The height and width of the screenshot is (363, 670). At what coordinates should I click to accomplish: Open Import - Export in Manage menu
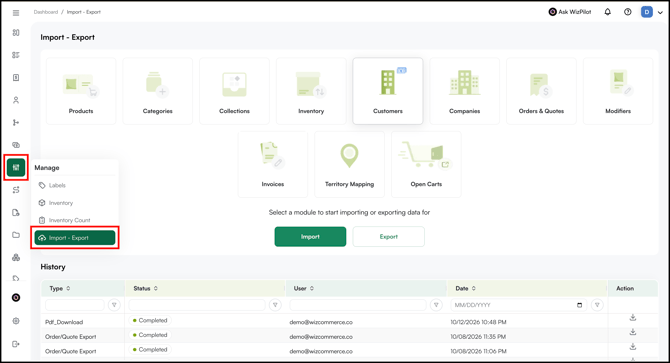point(75,238)
